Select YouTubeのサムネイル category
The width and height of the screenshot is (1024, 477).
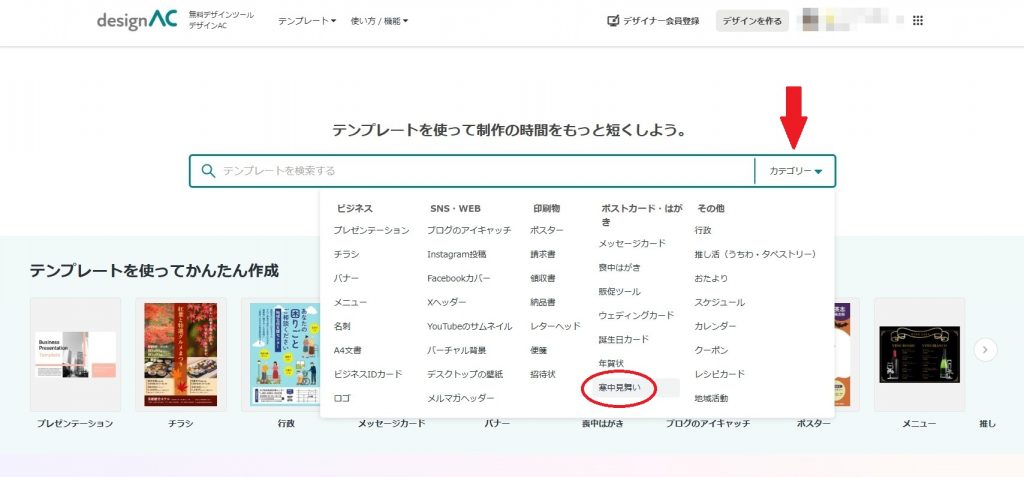[470, 326]
